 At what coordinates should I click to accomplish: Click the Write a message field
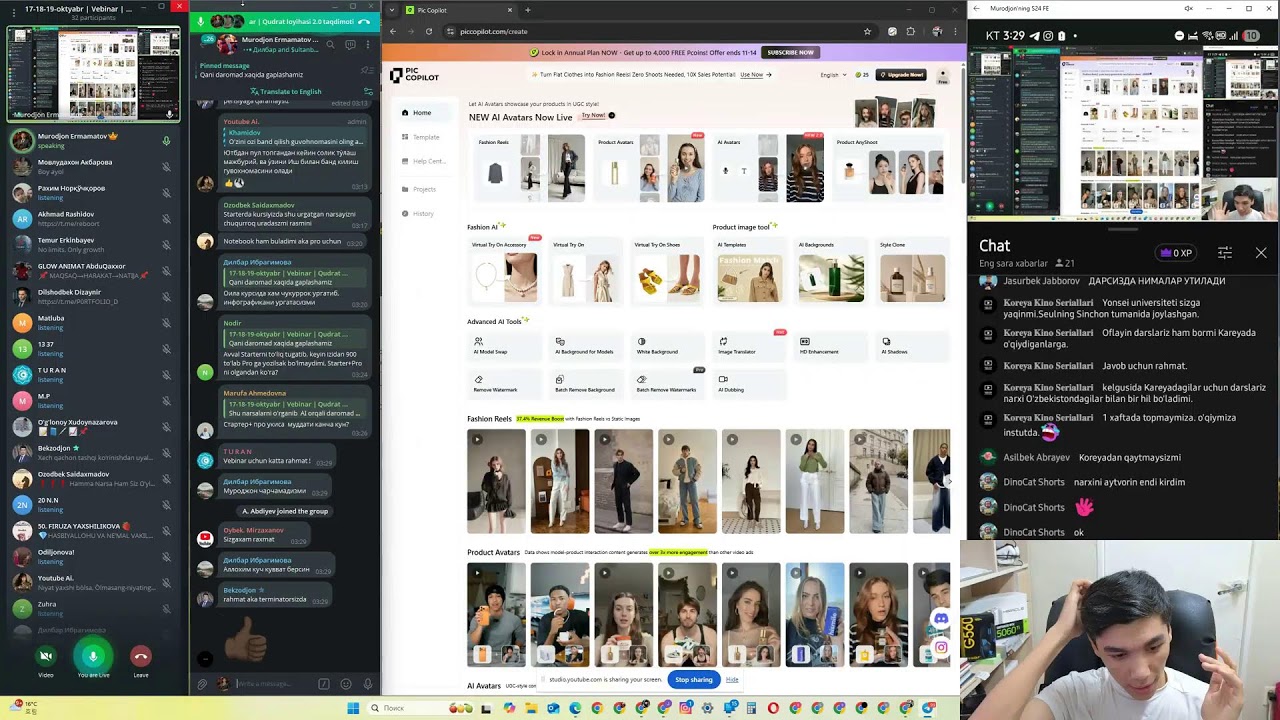click(x=275, y=684)
